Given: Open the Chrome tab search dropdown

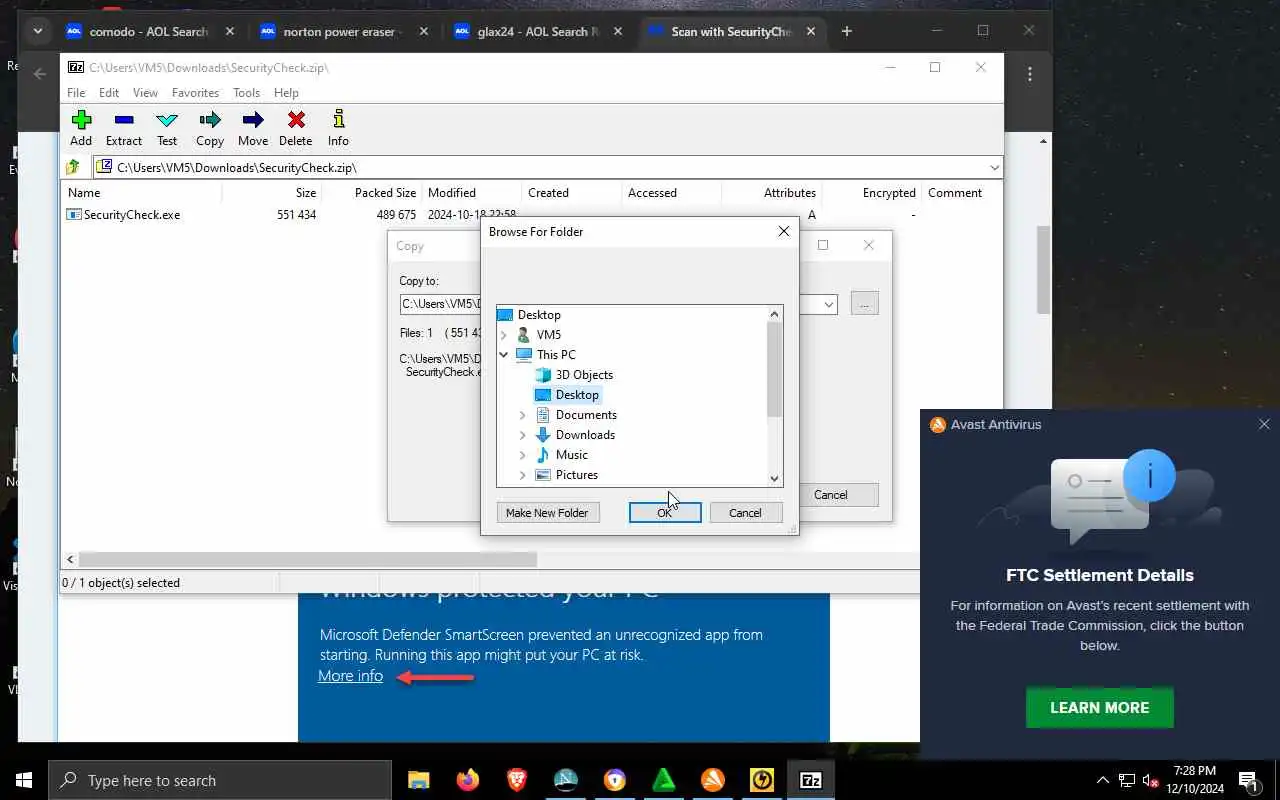Looking at the screenshot, I should pos(37,31).
